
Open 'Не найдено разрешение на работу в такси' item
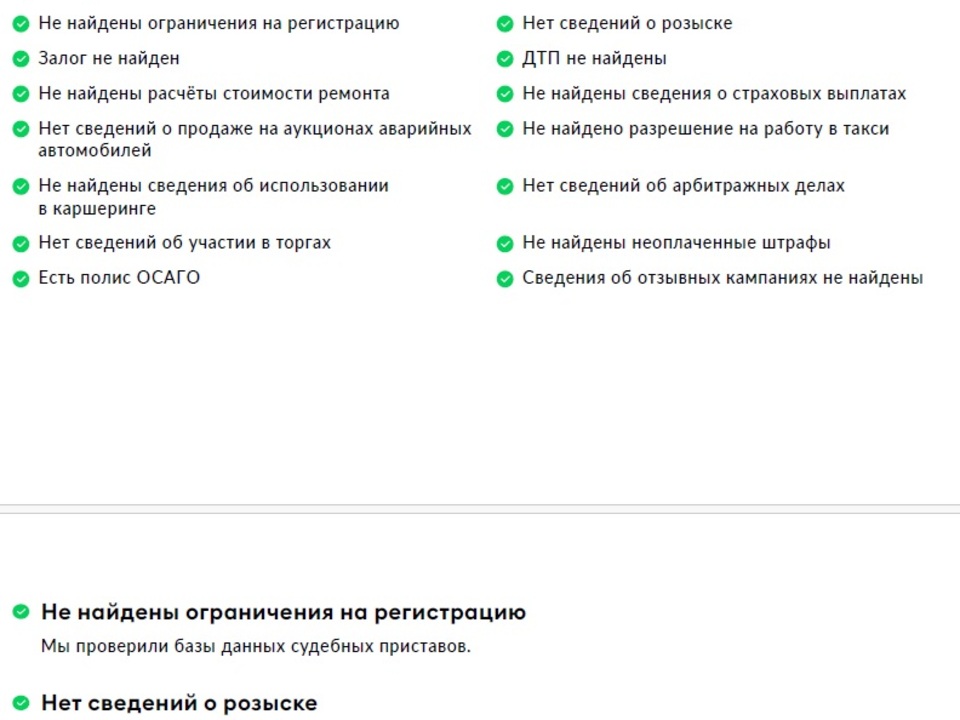(x=705, y=129)
